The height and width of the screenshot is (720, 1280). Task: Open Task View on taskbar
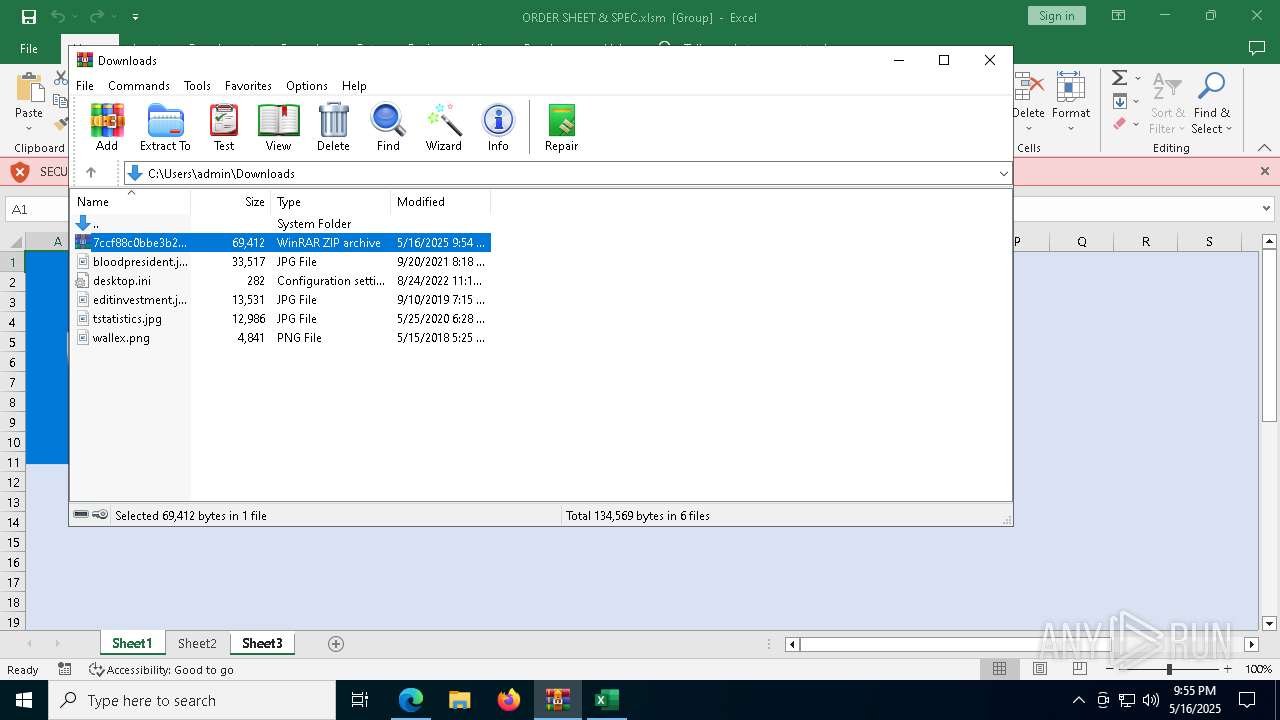coord(360,700)
